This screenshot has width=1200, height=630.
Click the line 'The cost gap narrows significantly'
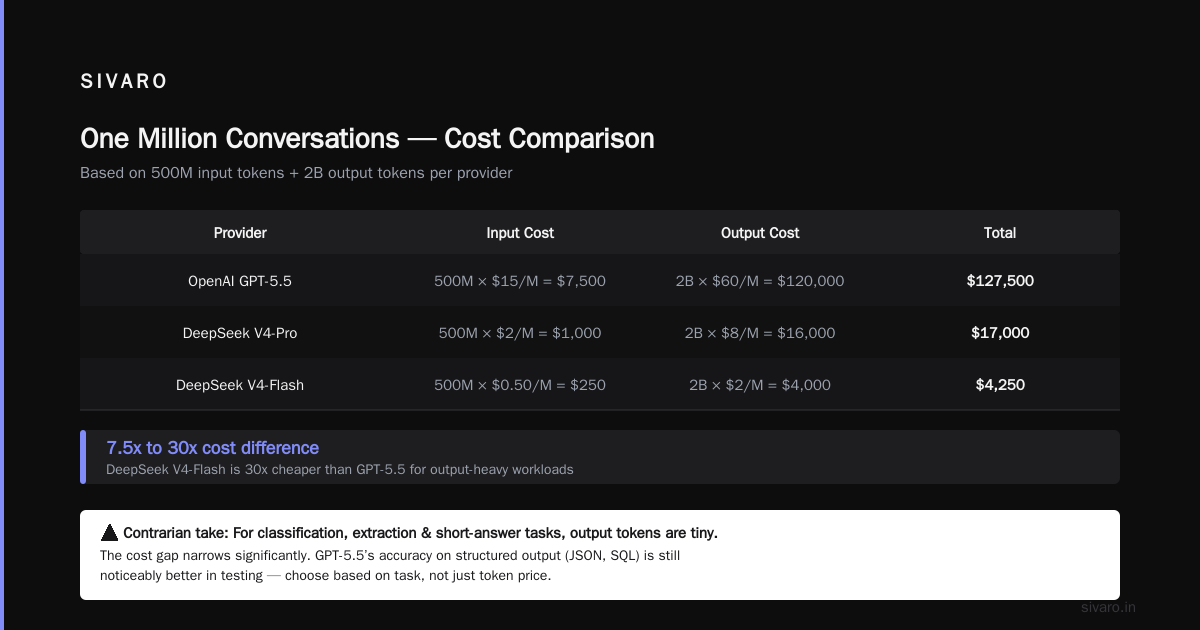point(390,555)
